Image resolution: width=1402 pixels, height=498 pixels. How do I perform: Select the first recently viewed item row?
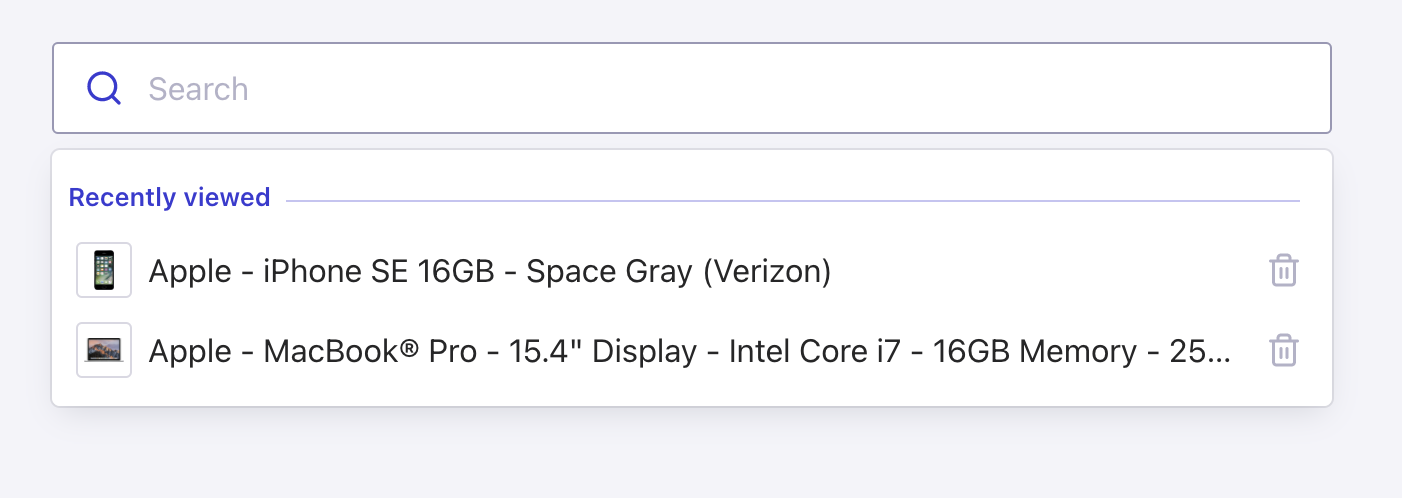660,271
